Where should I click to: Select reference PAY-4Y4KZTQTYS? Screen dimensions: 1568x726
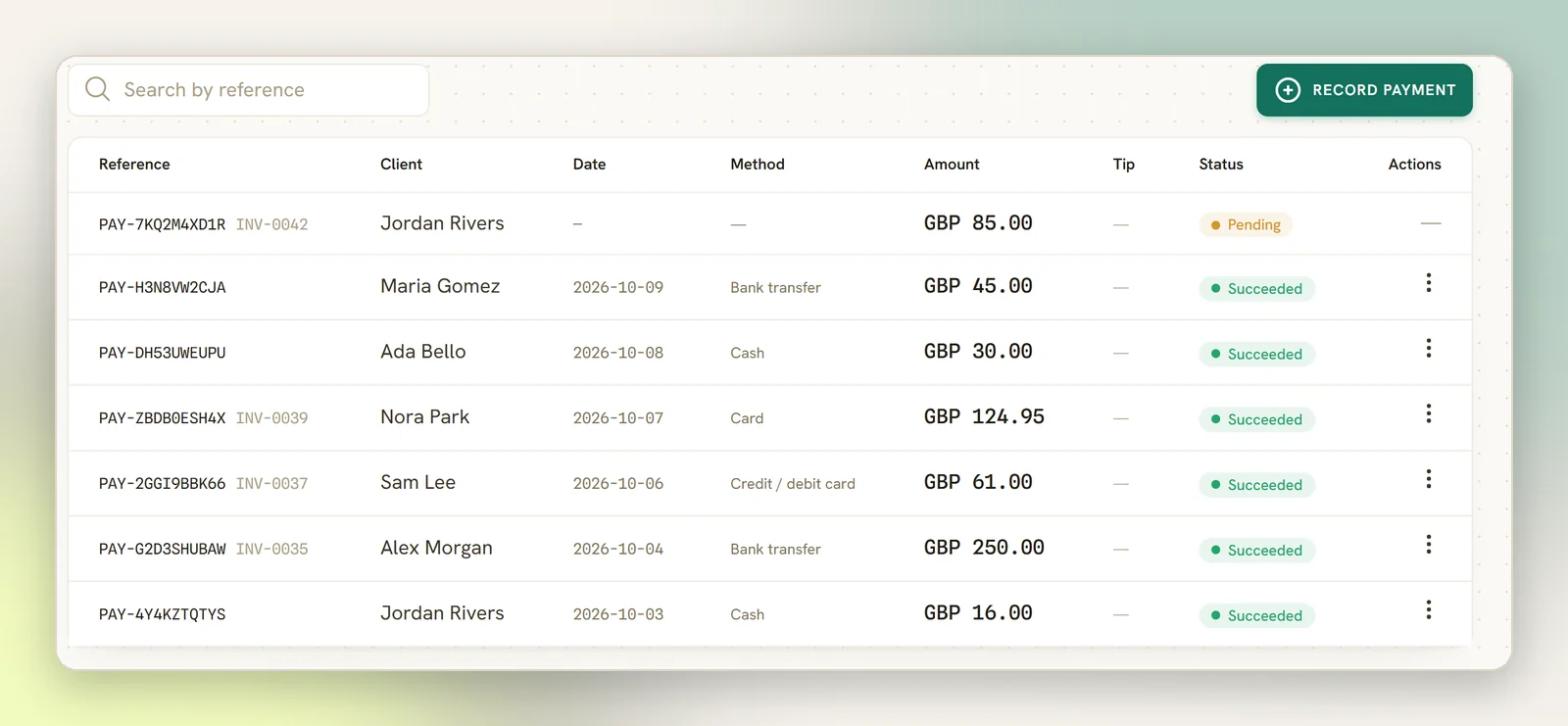162,615
